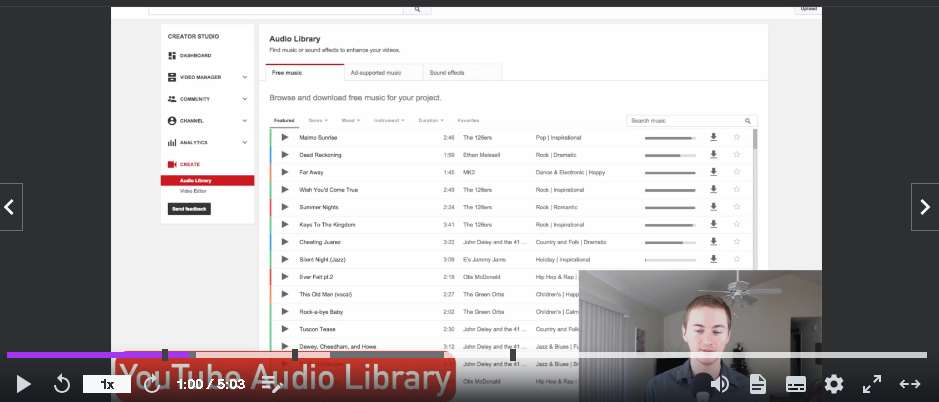Expand the Community sidebar chevron
This screenshot has height=402, width=939.
click(244, 99)
